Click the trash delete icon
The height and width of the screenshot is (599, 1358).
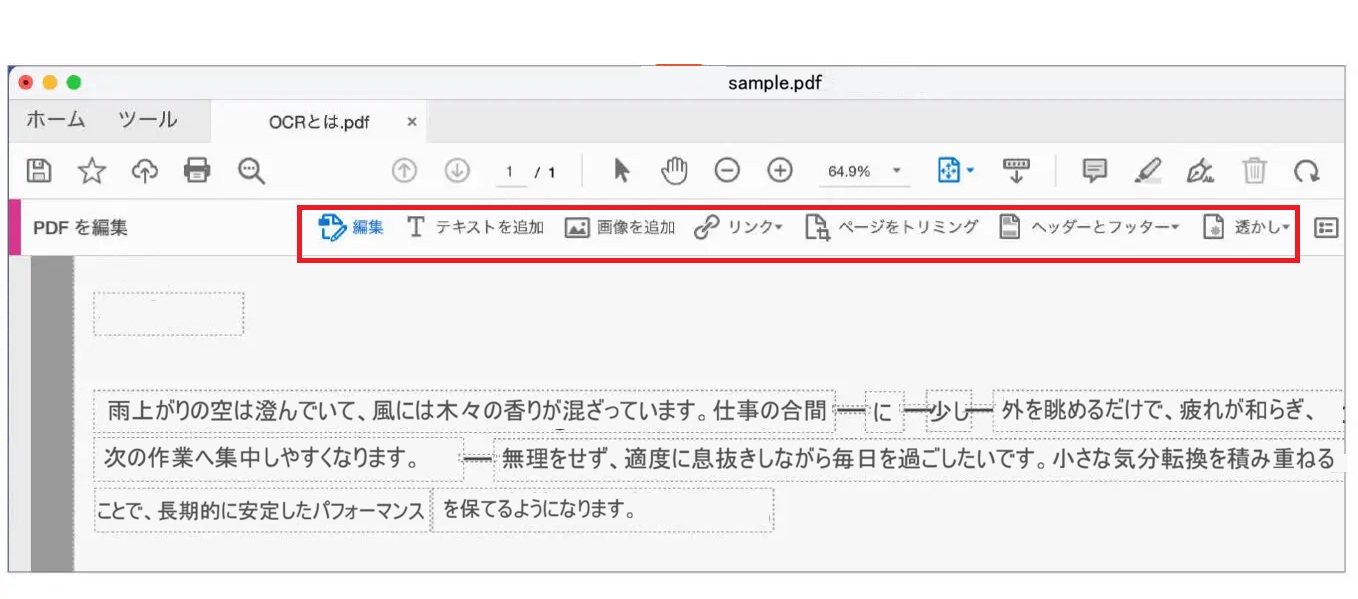pyautogui.click(x=1254, y=171)
